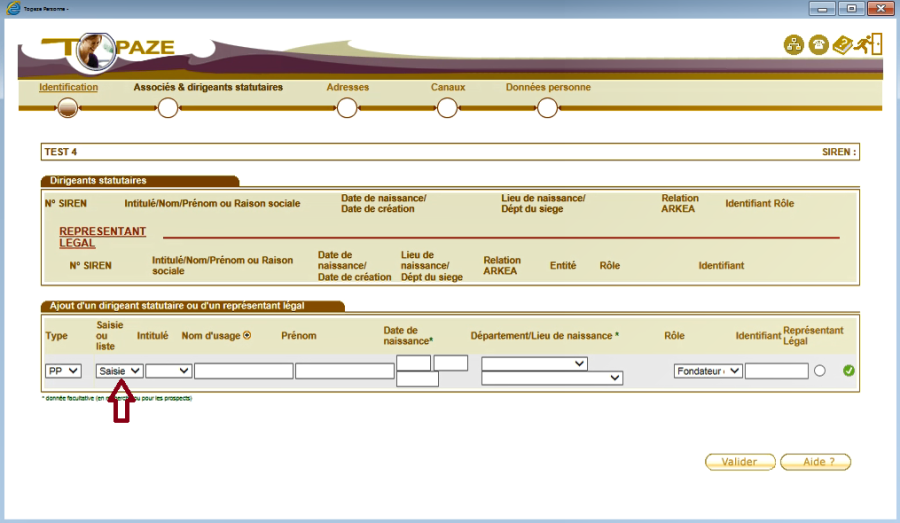Open the Intitulé dropdown
This screenshot has height=523, width=900.
168,371
